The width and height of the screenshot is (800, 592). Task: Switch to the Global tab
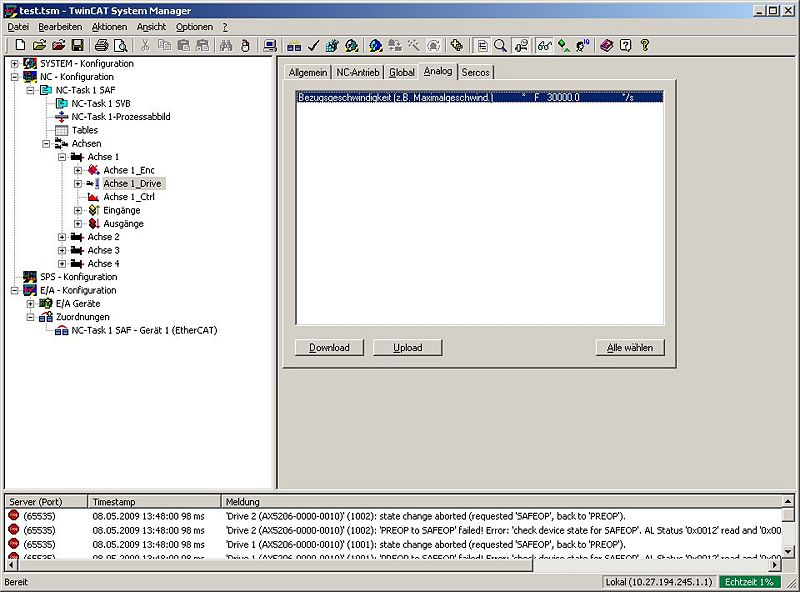[402, 72]
